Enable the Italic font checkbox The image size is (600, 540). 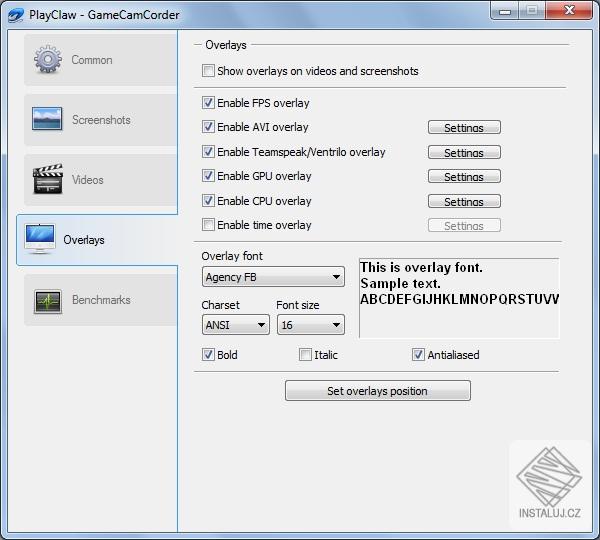click(305, 355)
